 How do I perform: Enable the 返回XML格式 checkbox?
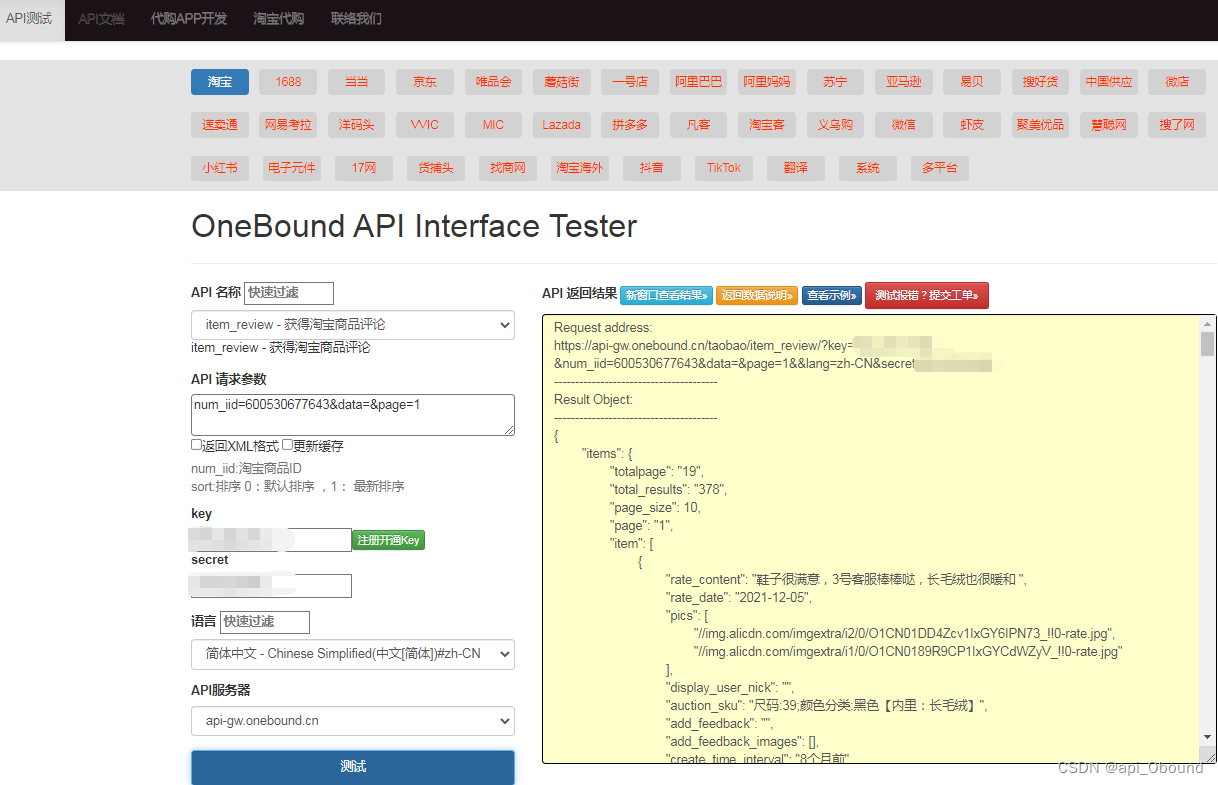(197, 445)
